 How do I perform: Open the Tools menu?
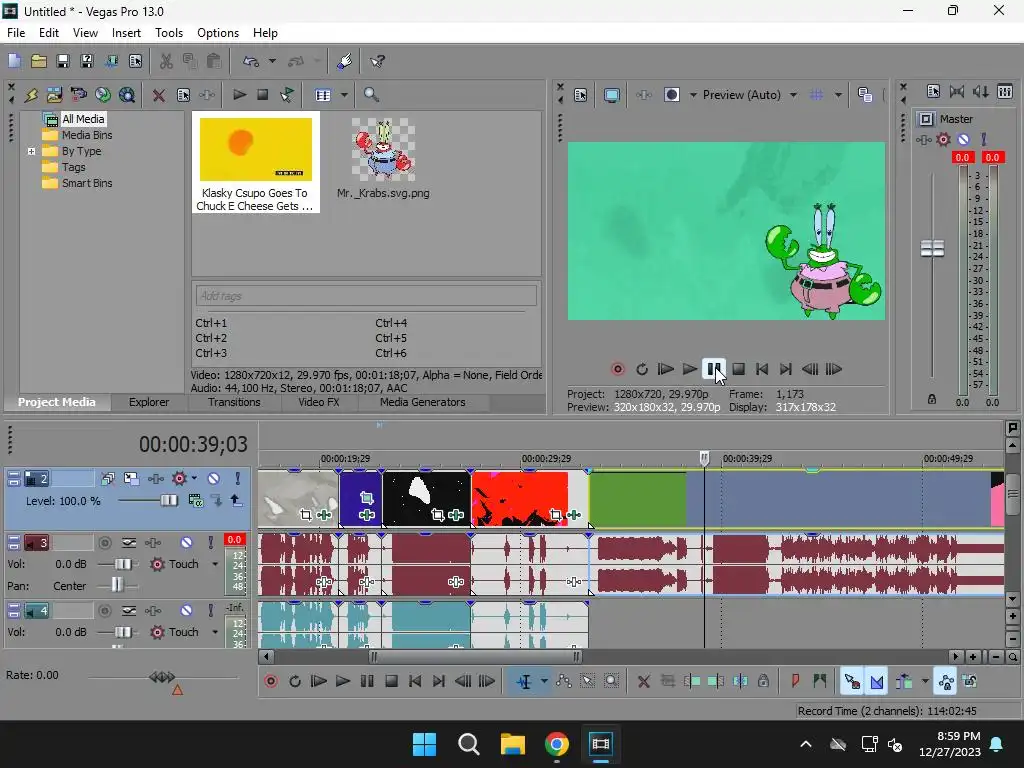click(x=168, y=33)
